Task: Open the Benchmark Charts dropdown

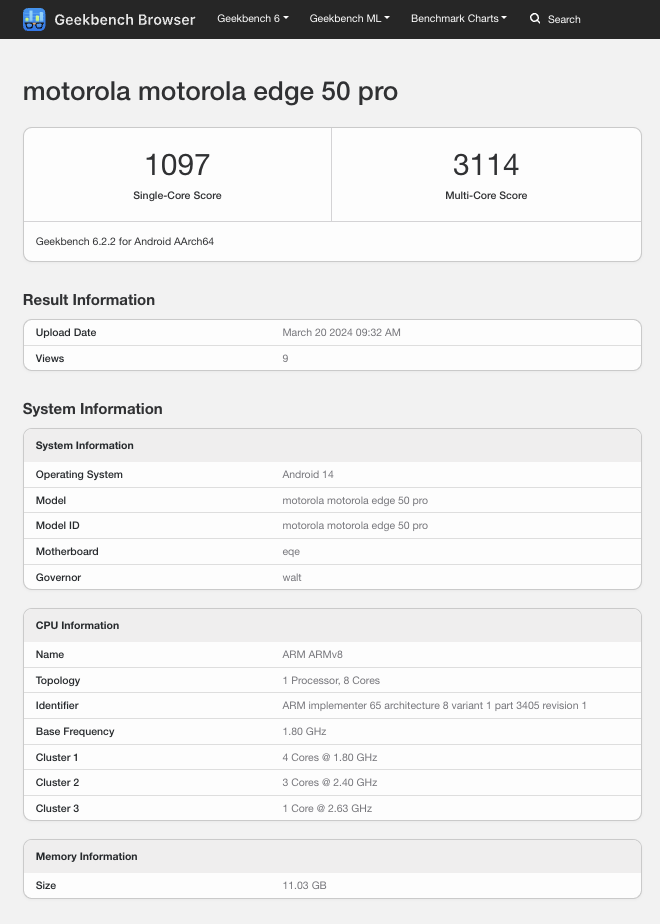Action: (x=458, y=18)
